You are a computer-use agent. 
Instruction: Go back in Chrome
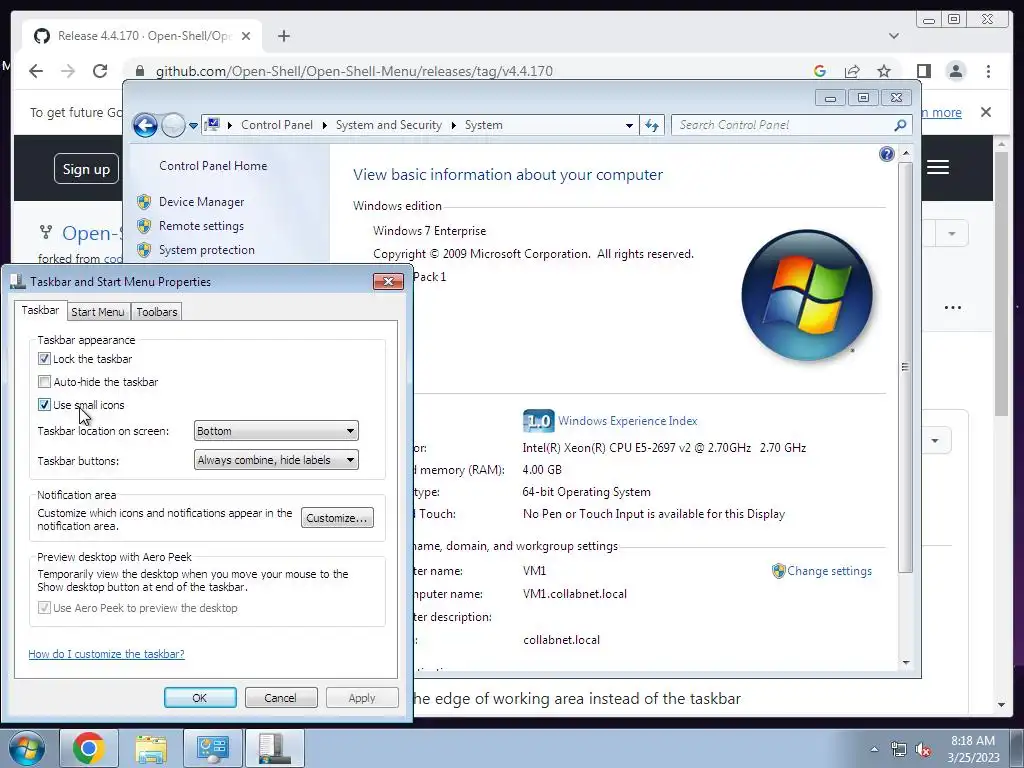pyautogui.click(x=36, y=71)
